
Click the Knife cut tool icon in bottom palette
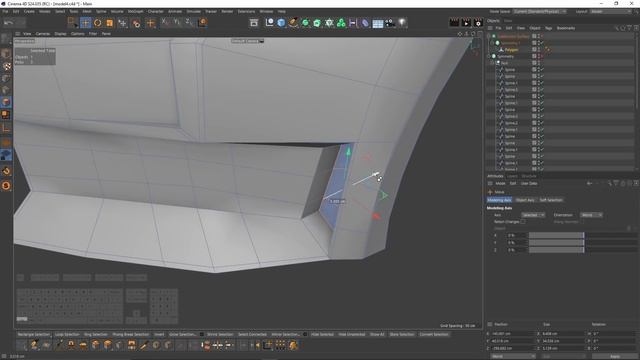pos(144,345)
